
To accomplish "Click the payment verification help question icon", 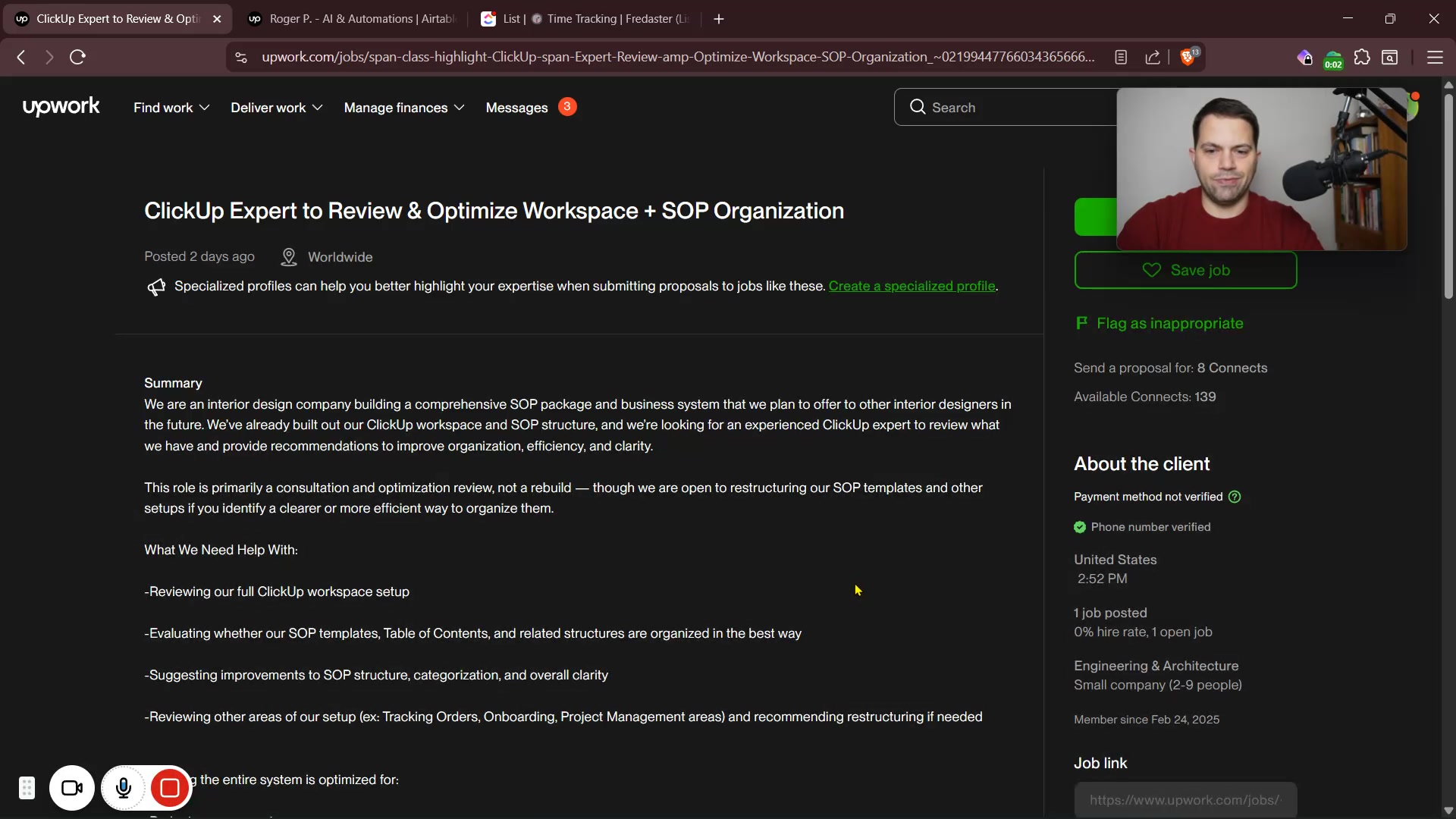I will click(x=1235, y=497).
